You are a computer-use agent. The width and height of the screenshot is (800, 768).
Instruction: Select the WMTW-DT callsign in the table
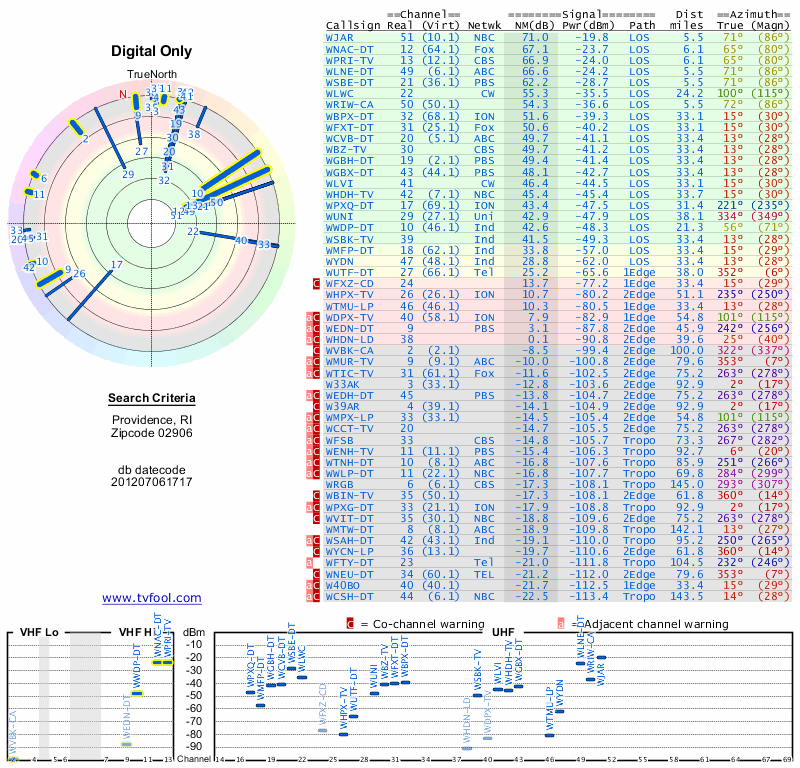point(349,530)
